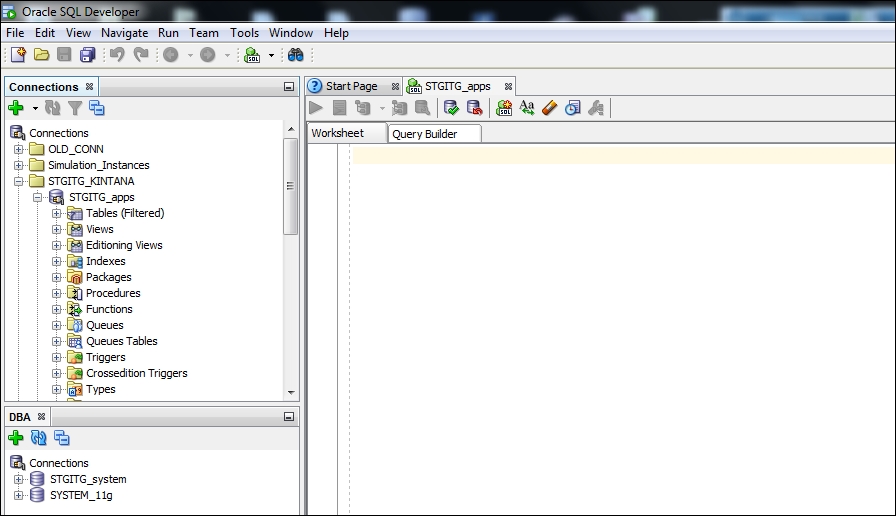This screenshot has height=516, width=896.
Task: Collapse all in DBA panel
Action: click(62, 438)
